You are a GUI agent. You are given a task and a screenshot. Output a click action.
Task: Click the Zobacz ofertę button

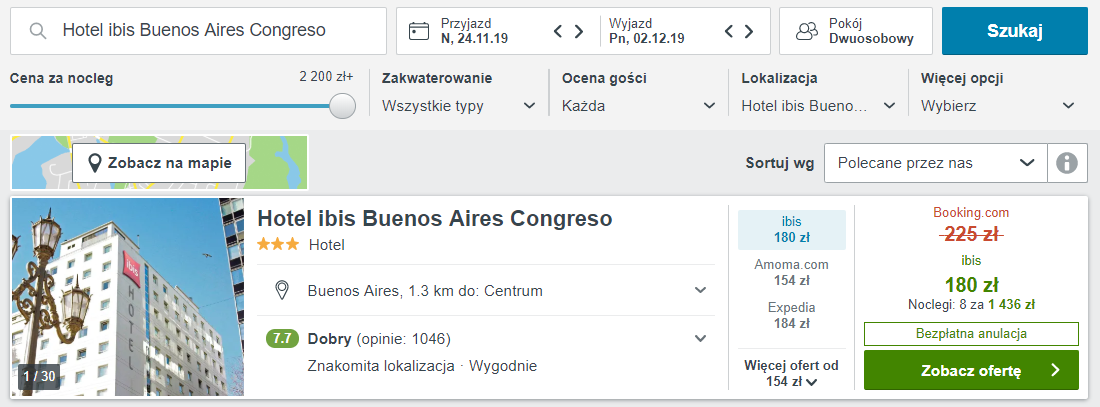click(x=970, y=370)
